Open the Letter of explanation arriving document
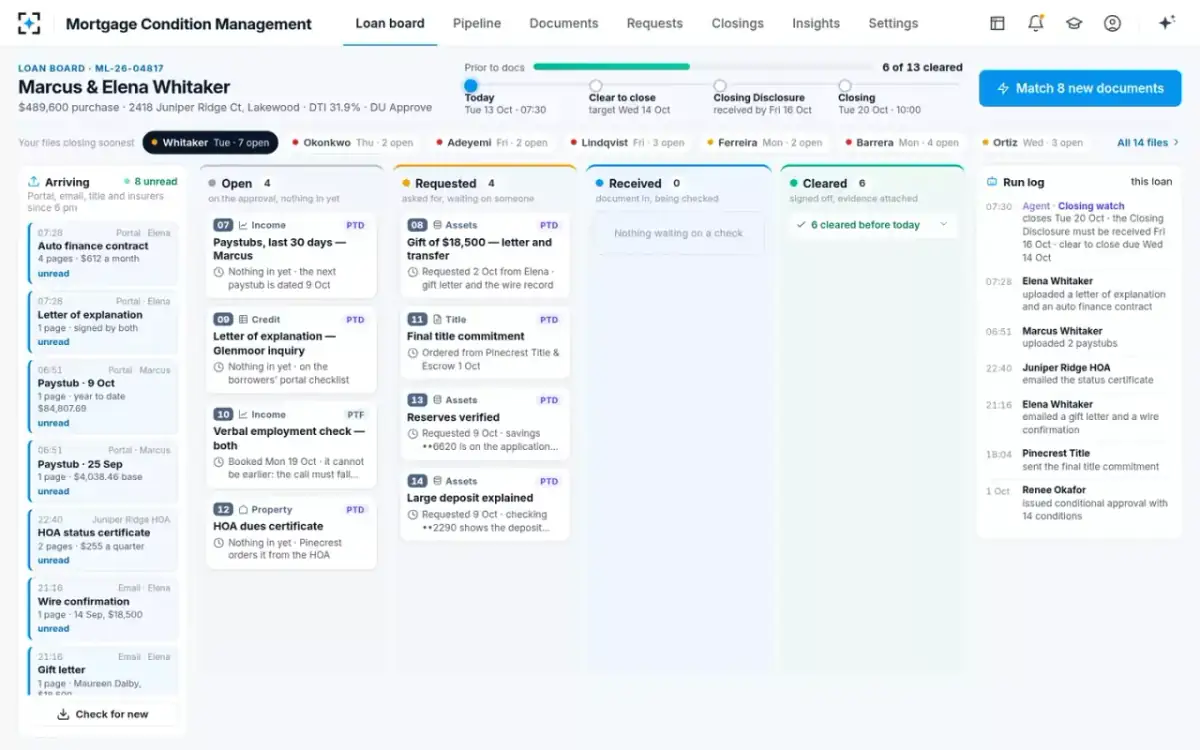The width and height of the screenshot is (1200, 750). 103,322
